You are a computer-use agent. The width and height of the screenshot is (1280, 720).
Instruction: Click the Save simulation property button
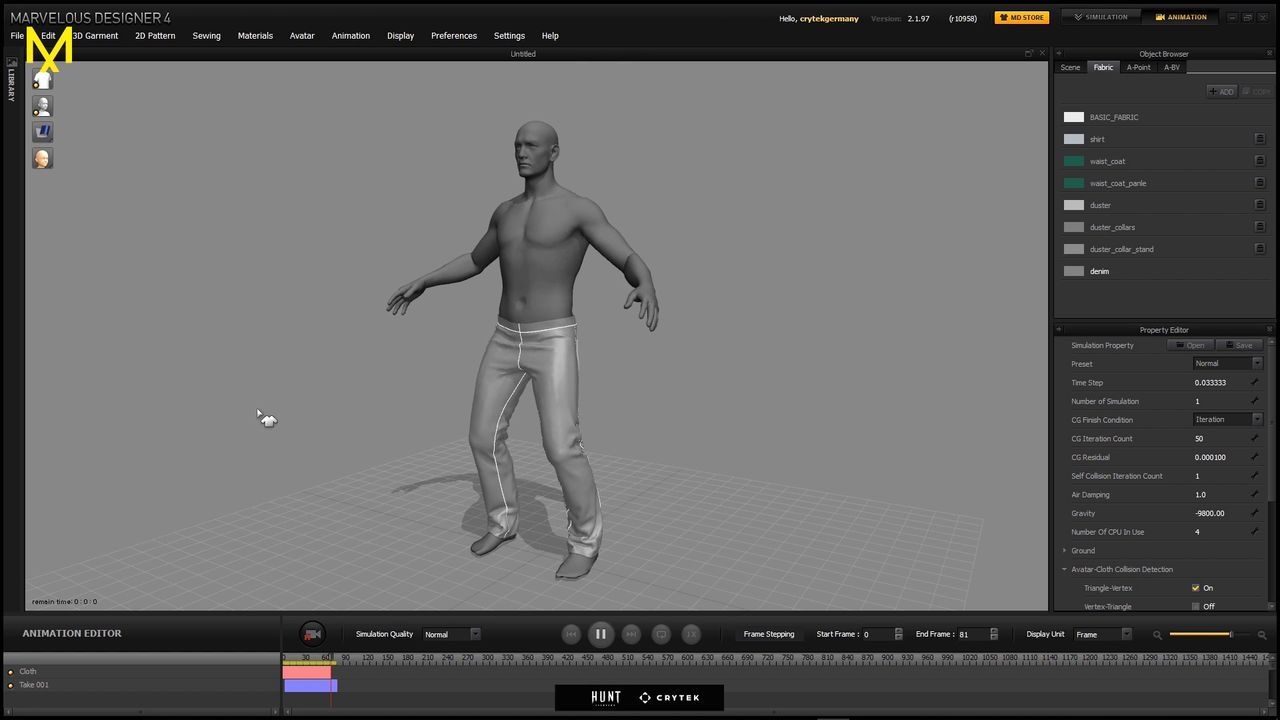click(1239, 345)
